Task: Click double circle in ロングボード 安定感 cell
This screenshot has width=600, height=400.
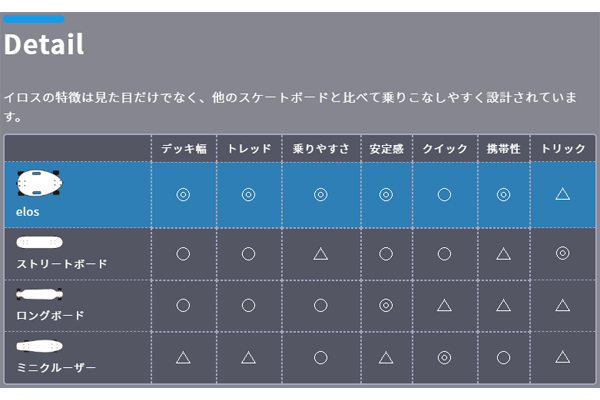Action: 386,305
